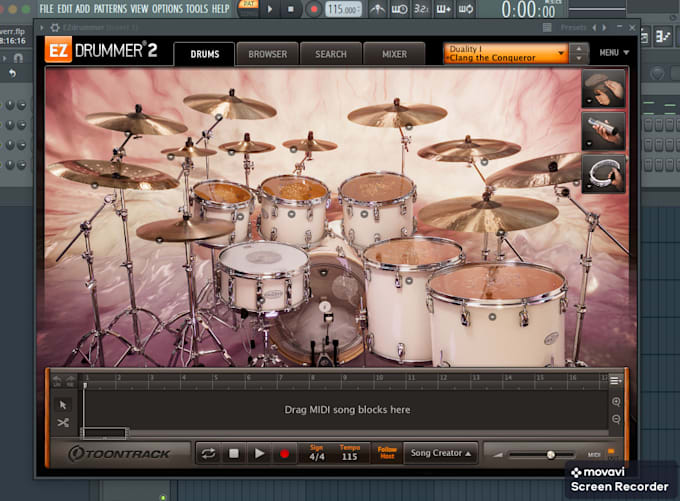Toggle wait for input before recording
This screenshot has width=680, height=501.
399,9
